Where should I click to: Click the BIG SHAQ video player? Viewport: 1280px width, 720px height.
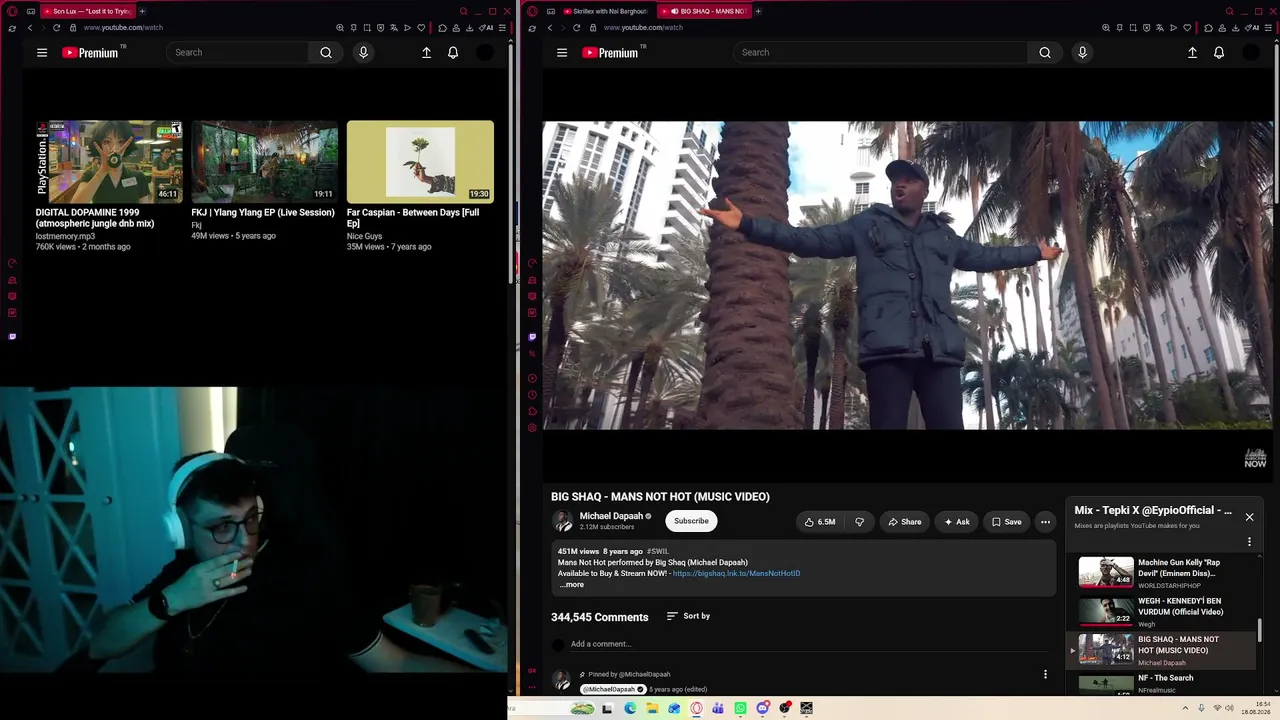pyautogui.click(x=908, y=276)
